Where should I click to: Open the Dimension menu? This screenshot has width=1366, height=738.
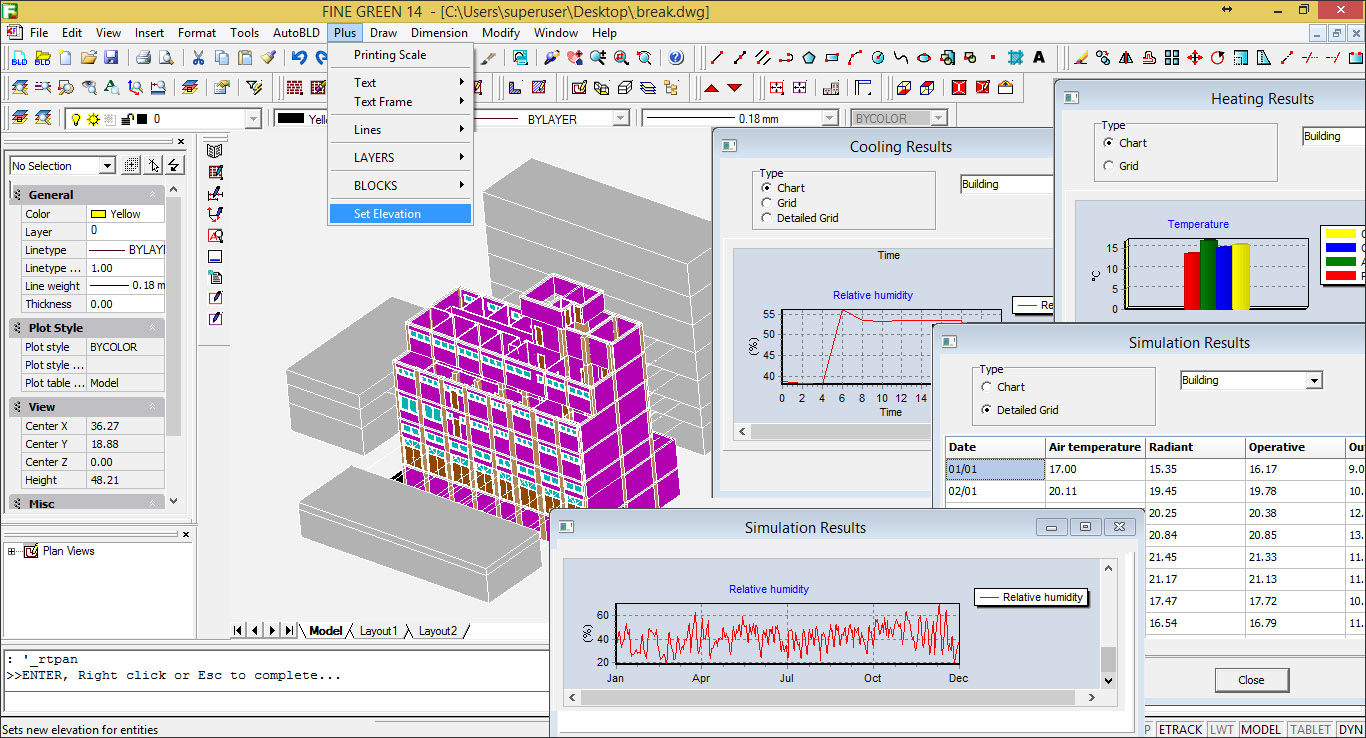(439, 33)
